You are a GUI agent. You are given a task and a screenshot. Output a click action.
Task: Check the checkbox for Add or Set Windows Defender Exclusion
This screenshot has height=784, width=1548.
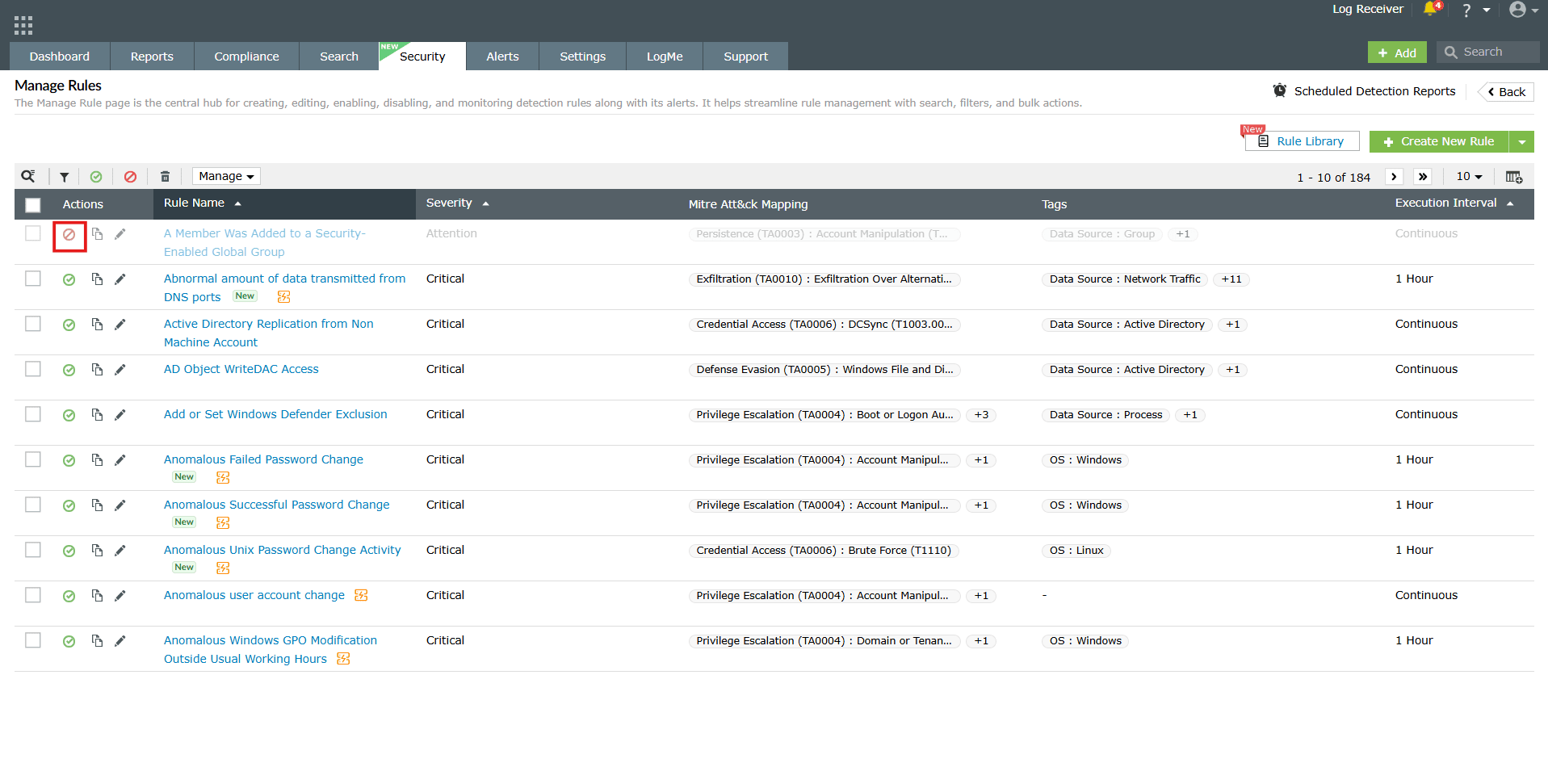(33, 413)
